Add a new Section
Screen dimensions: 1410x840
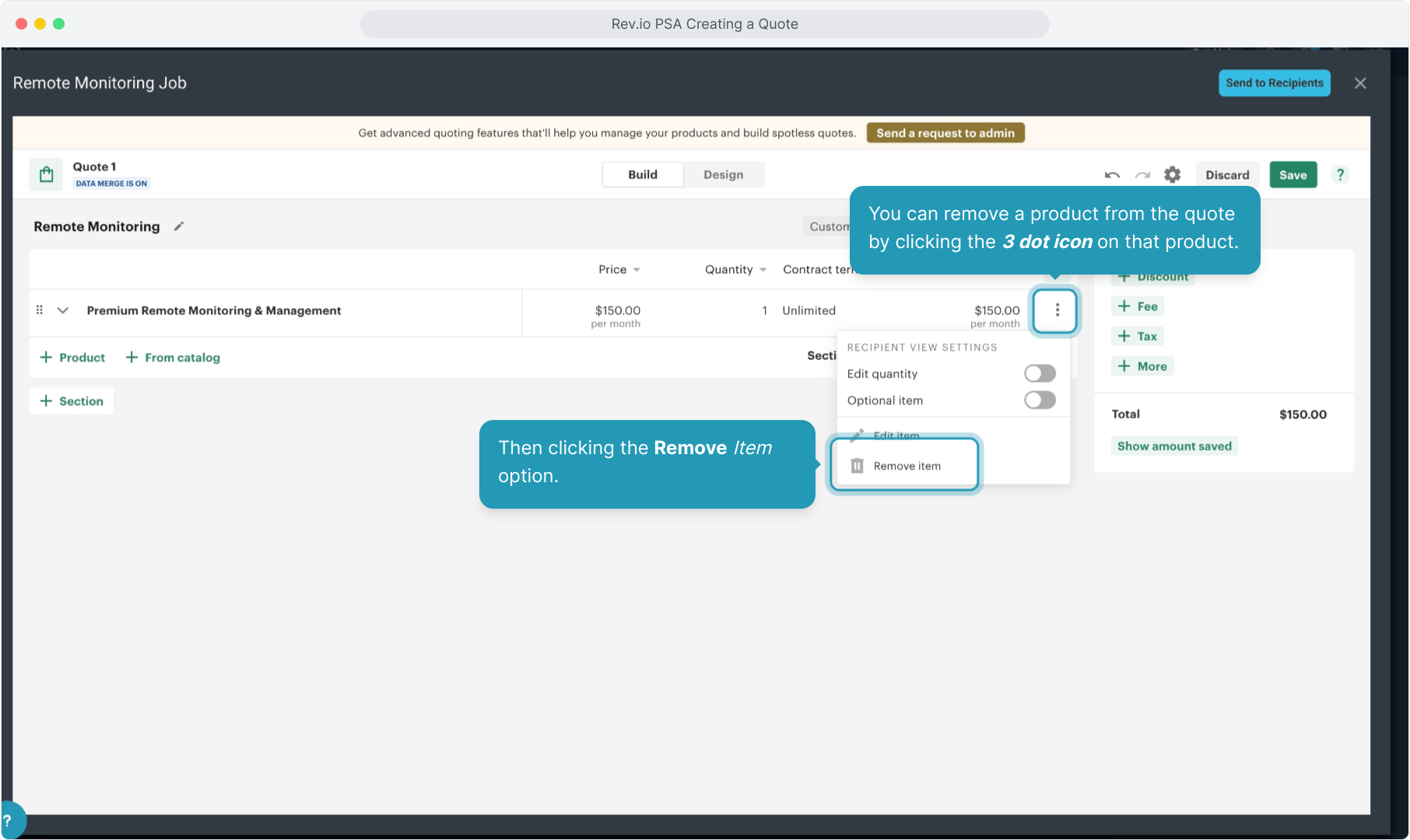pos(72,401)
